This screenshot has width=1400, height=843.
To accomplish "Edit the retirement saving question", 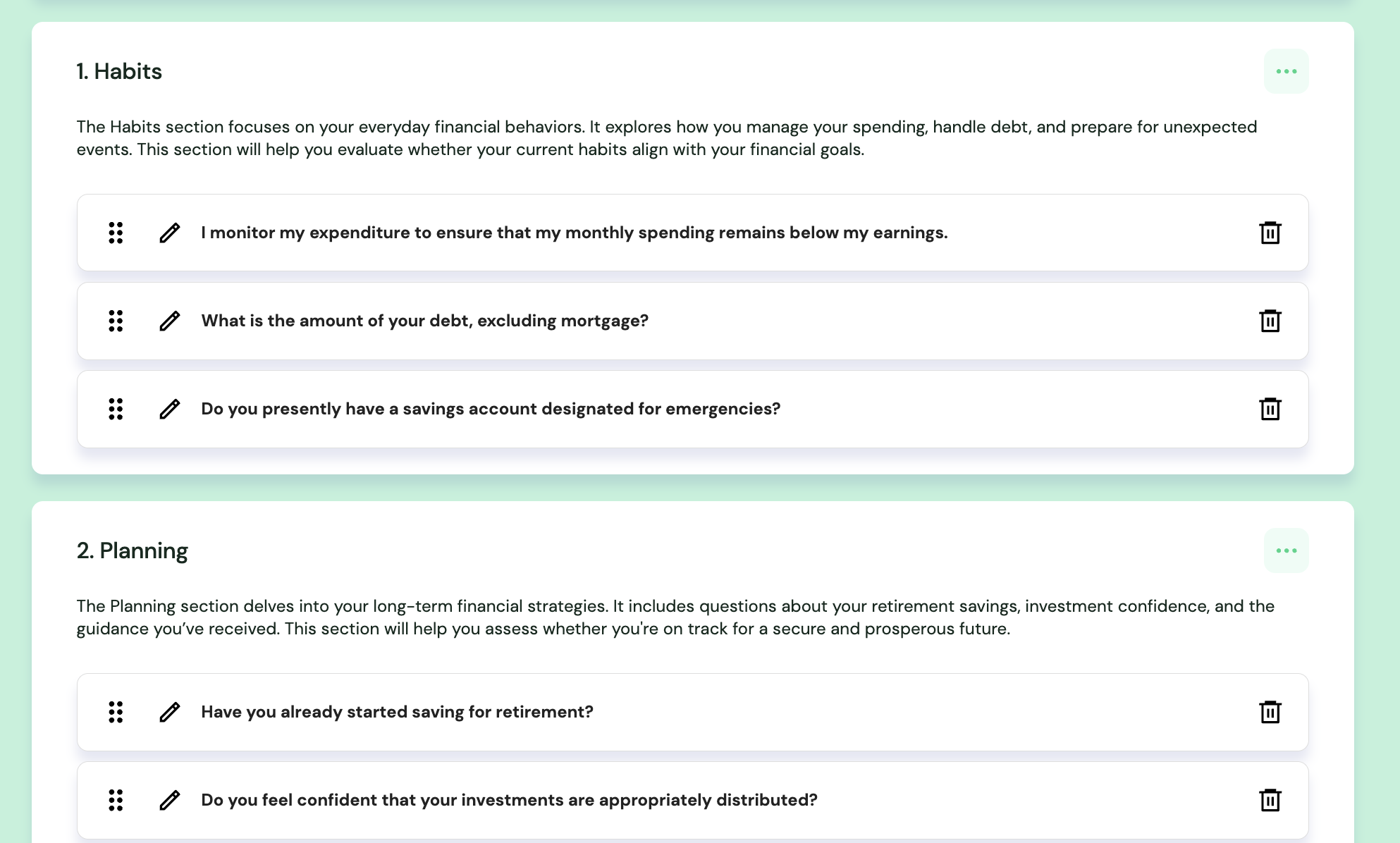I will [169, 712].
